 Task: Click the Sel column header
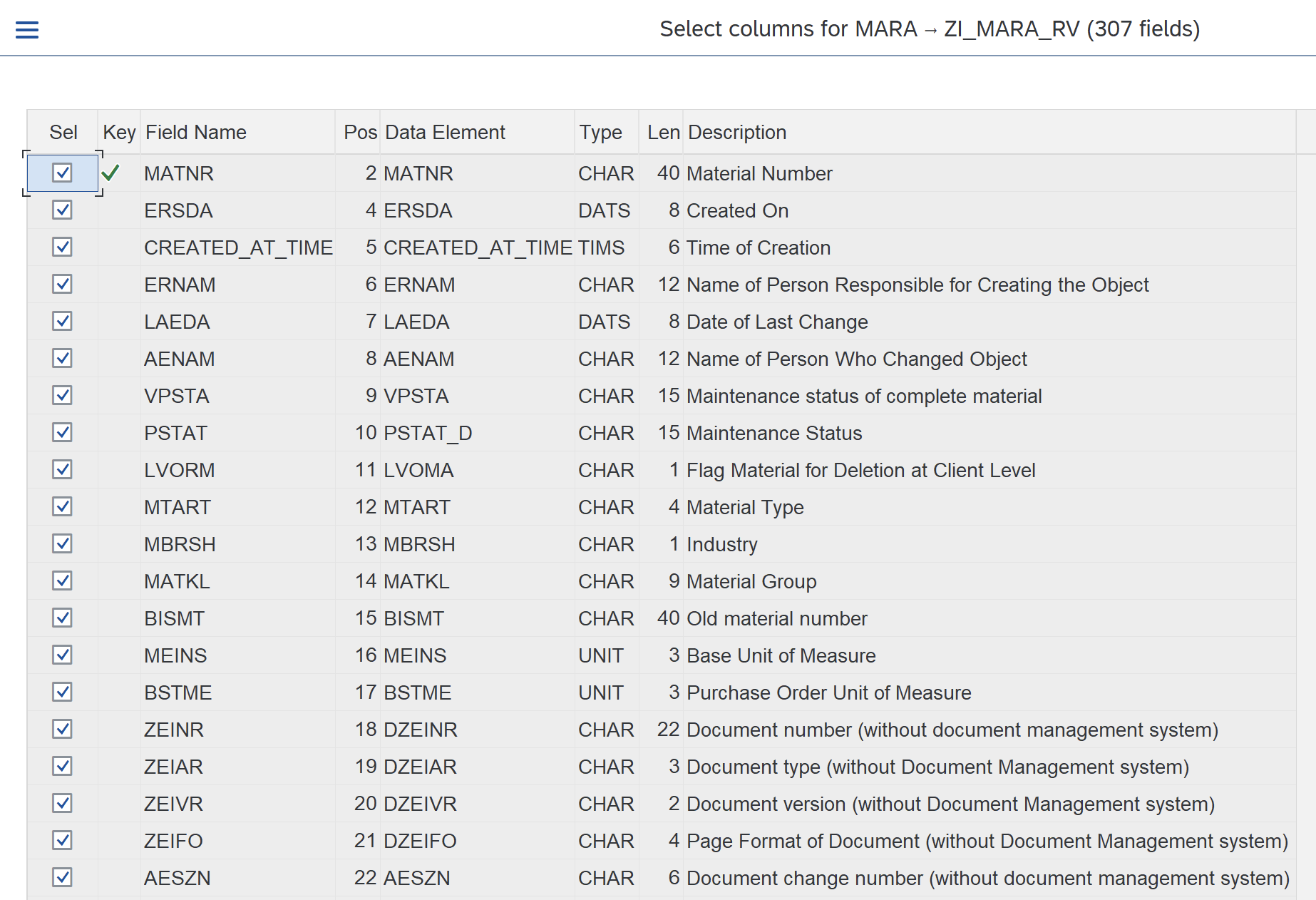point(63,133)
